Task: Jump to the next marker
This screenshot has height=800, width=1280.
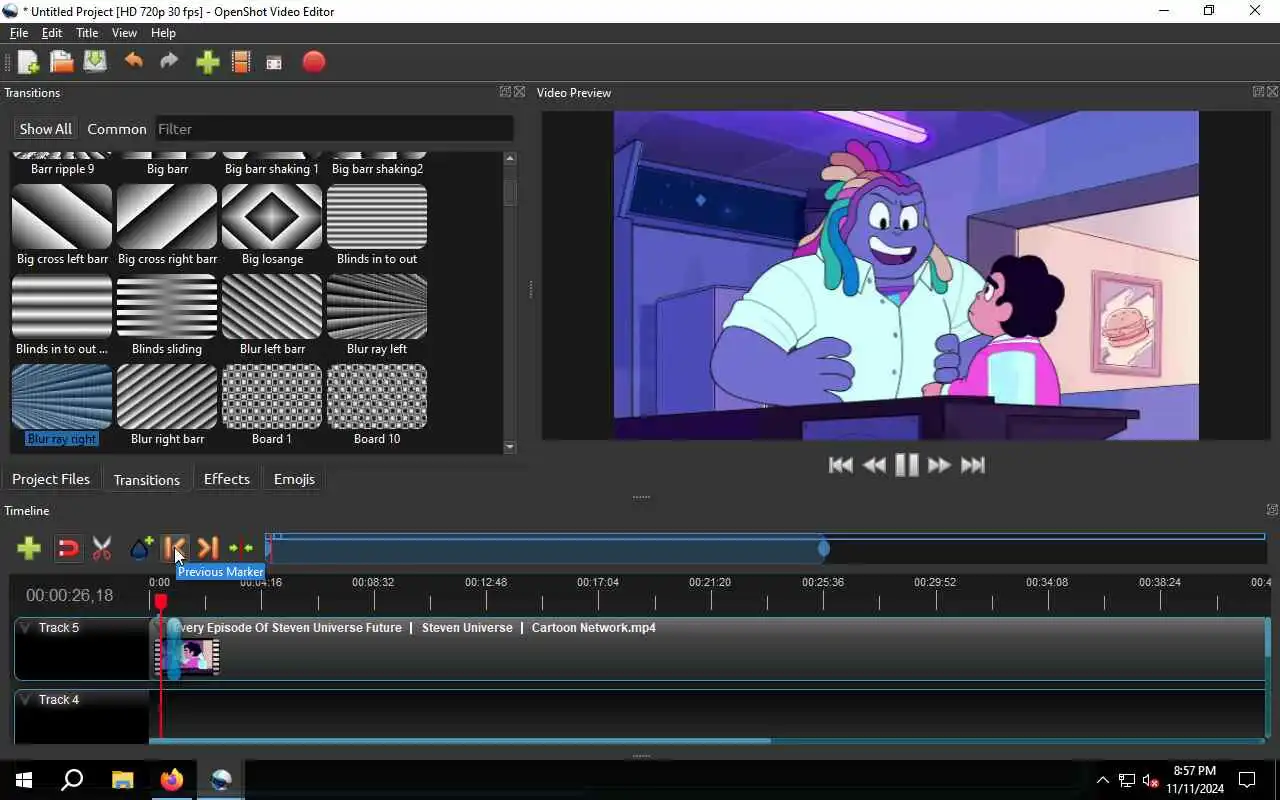Action: pyautogui.click(x=207, y=548)
